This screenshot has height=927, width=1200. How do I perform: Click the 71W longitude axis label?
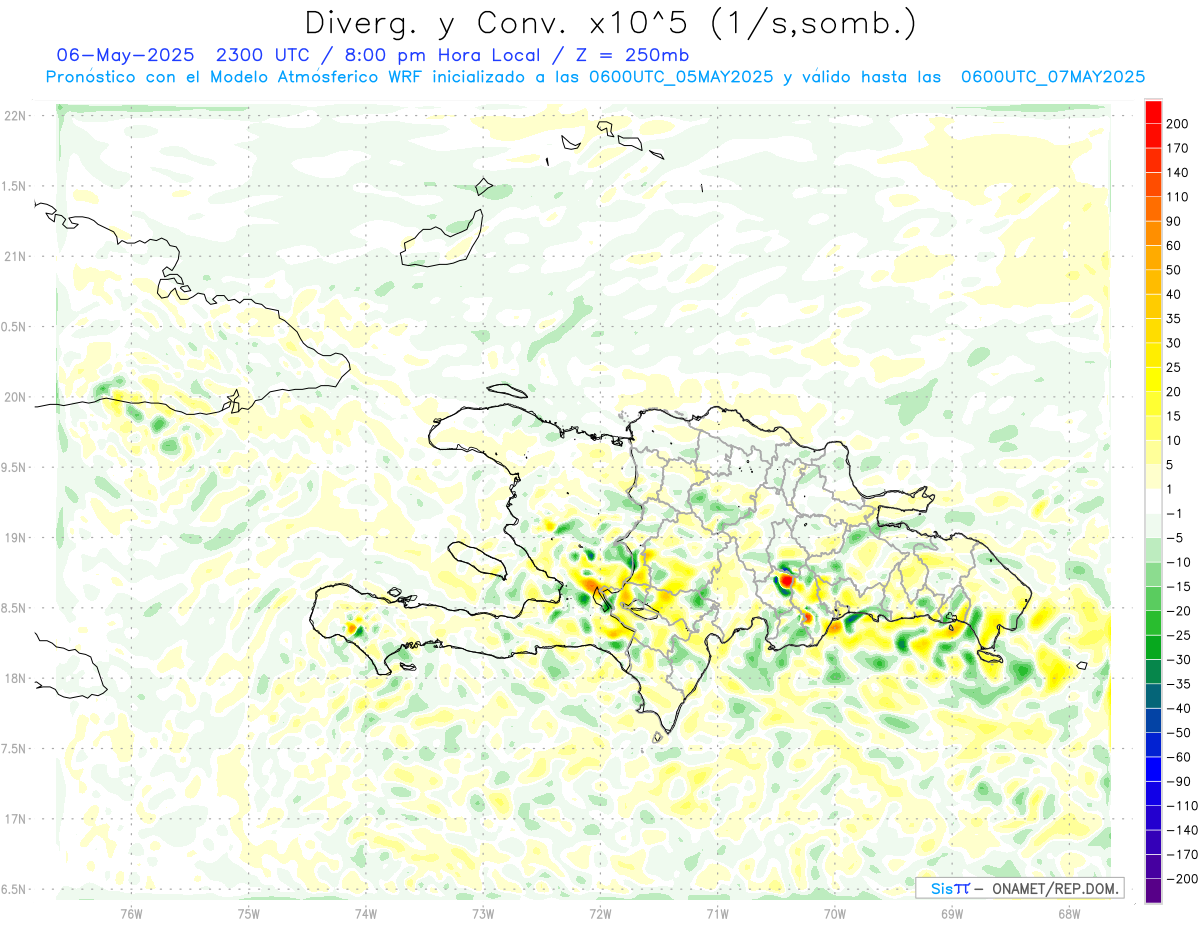click(717, 913)
